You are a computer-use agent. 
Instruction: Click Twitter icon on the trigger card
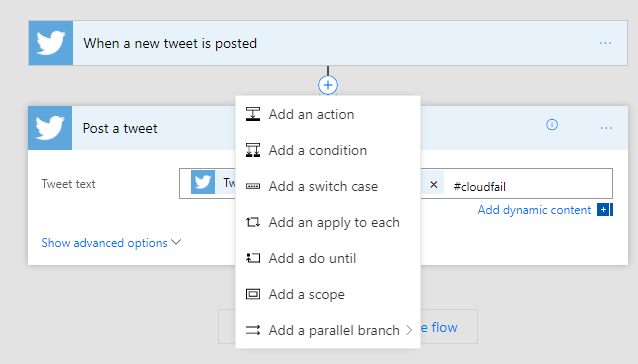51,43
